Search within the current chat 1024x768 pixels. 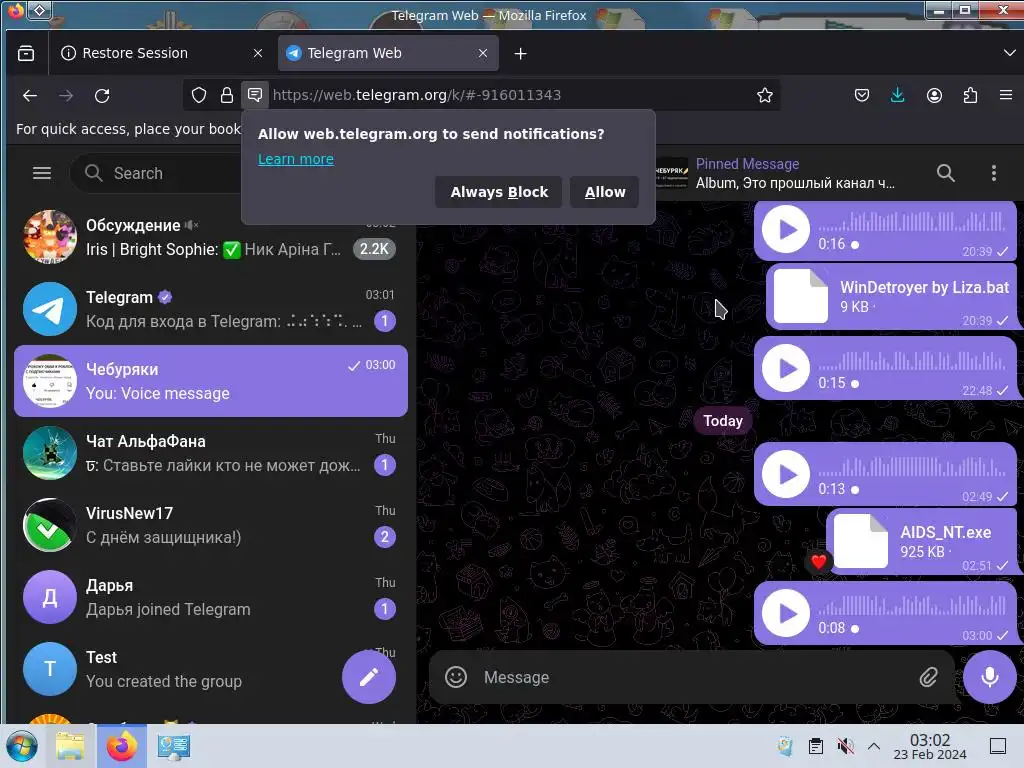point(946,173)
